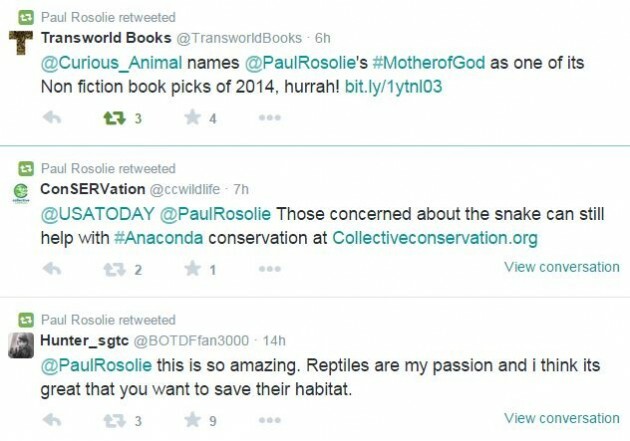630x441 pixels.
Task: Retweet Hunter_sgtc's reptiles tweet
Action: pos(115,420)
